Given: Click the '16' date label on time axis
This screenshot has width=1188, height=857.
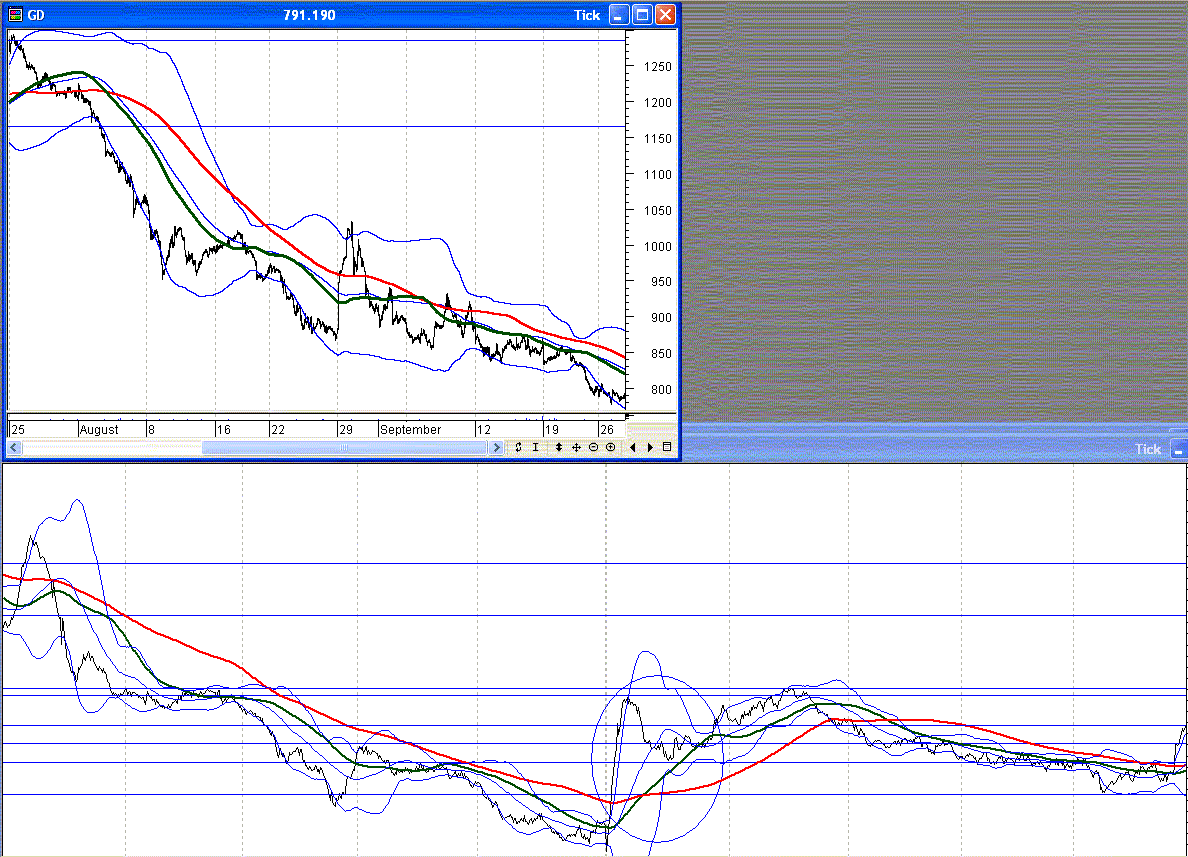Looking at the screenshot, I should point(224,430).
